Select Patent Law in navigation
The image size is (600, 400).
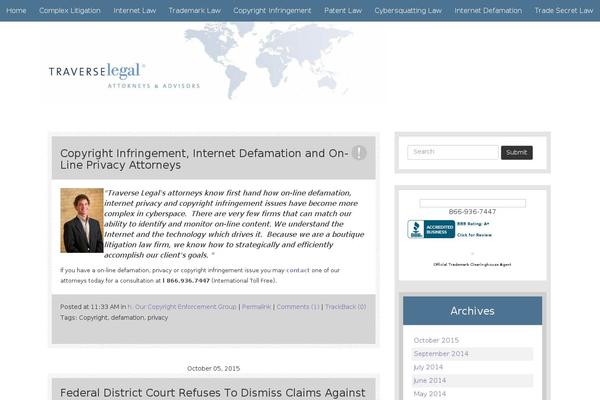[x=343, y=11]
